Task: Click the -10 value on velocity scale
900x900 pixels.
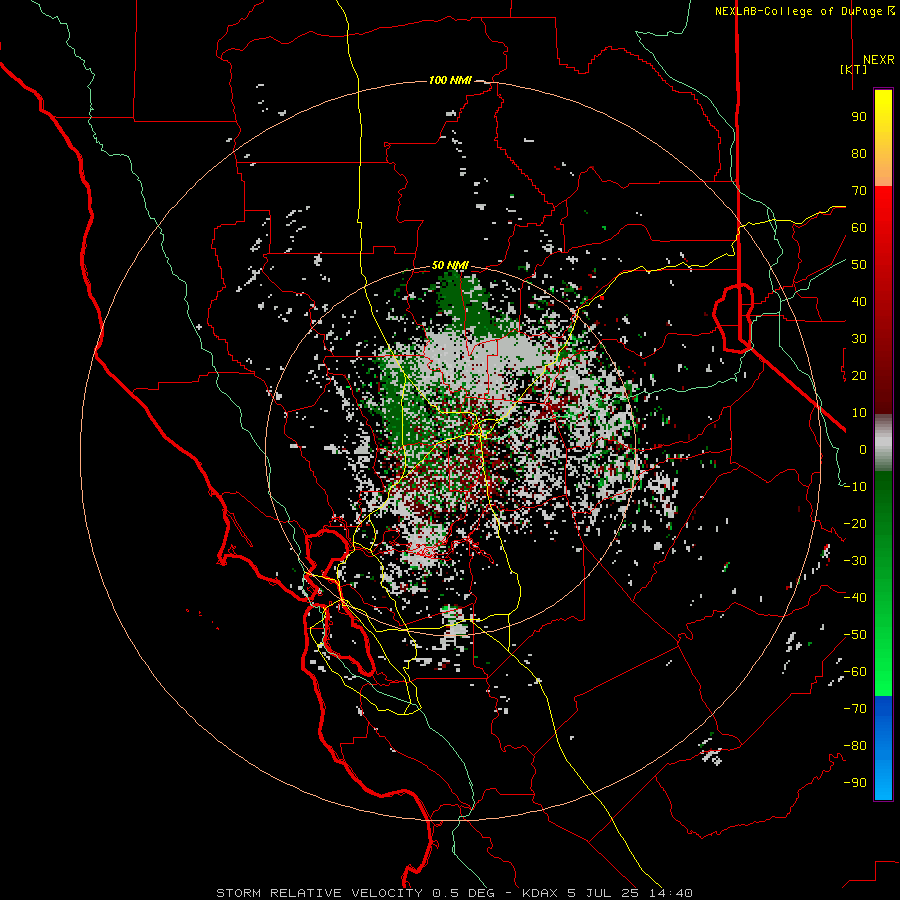Action: pos(855,487)
